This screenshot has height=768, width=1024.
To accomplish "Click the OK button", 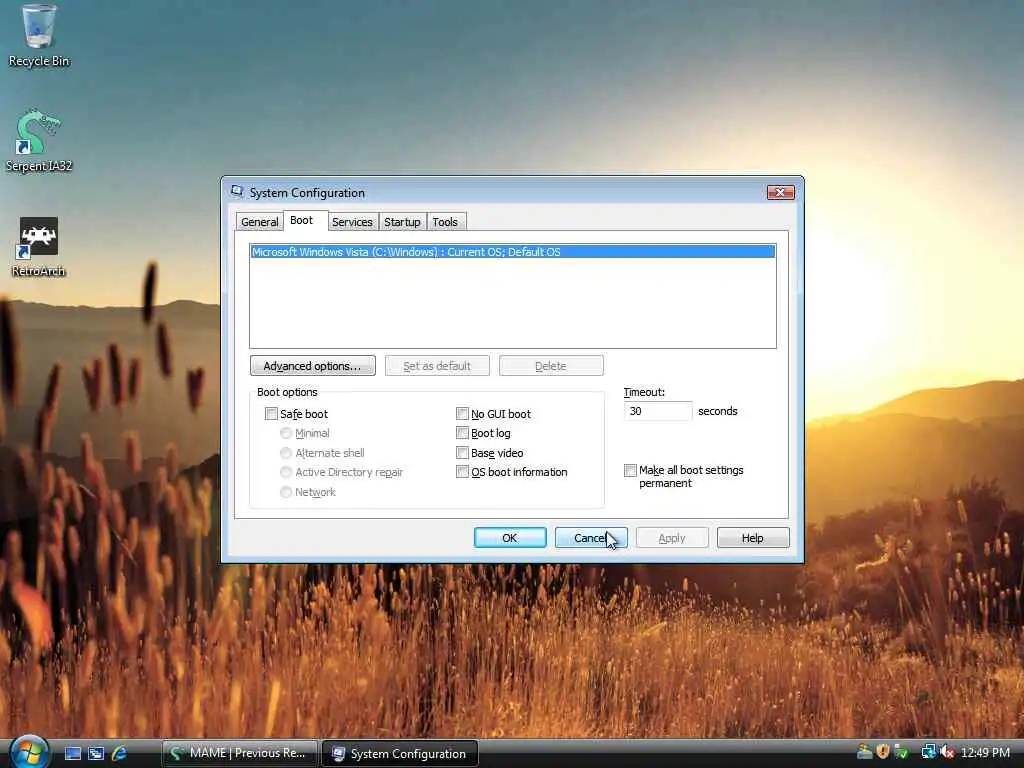I will pyautogui.click(x=510, y=537).
